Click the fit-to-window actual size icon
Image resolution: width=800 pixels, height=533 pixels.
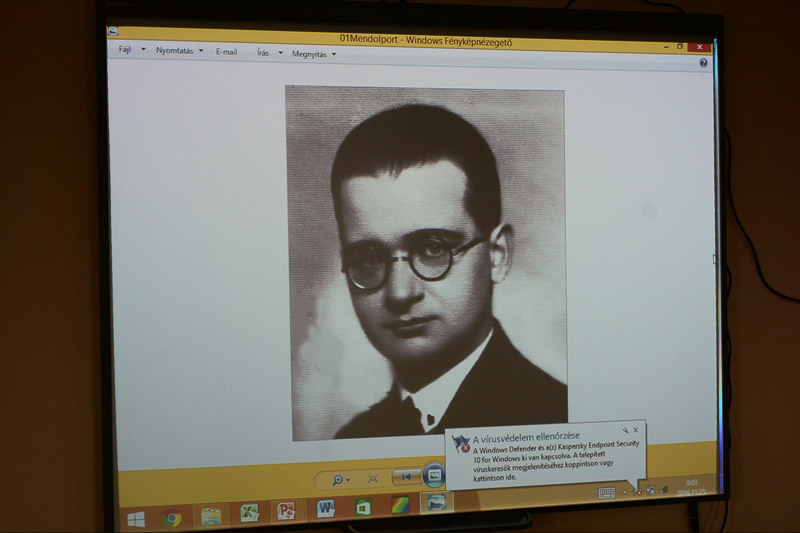pos(373,479)
